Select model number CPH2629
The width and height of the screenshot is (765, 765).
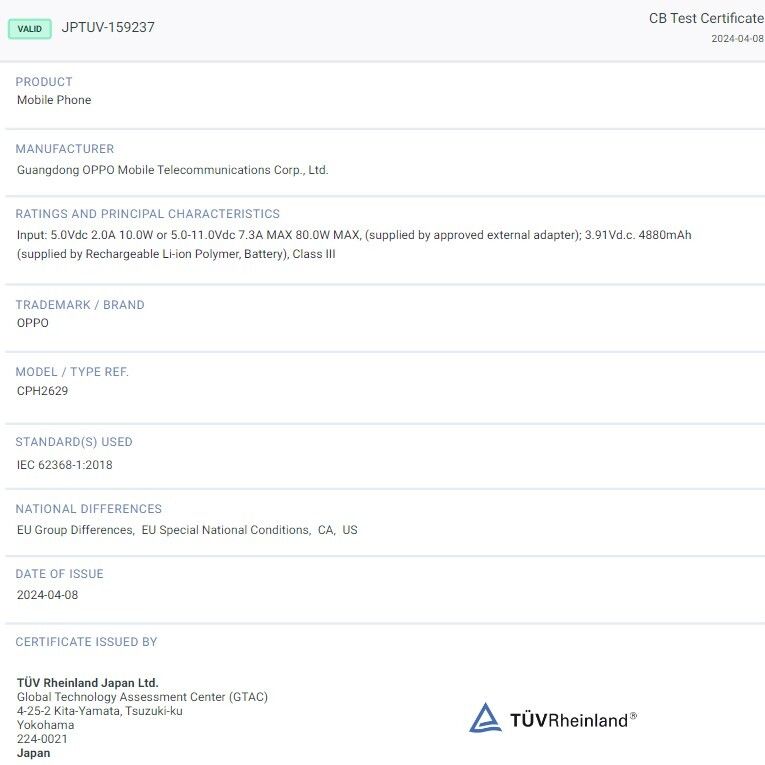(42, 391)
